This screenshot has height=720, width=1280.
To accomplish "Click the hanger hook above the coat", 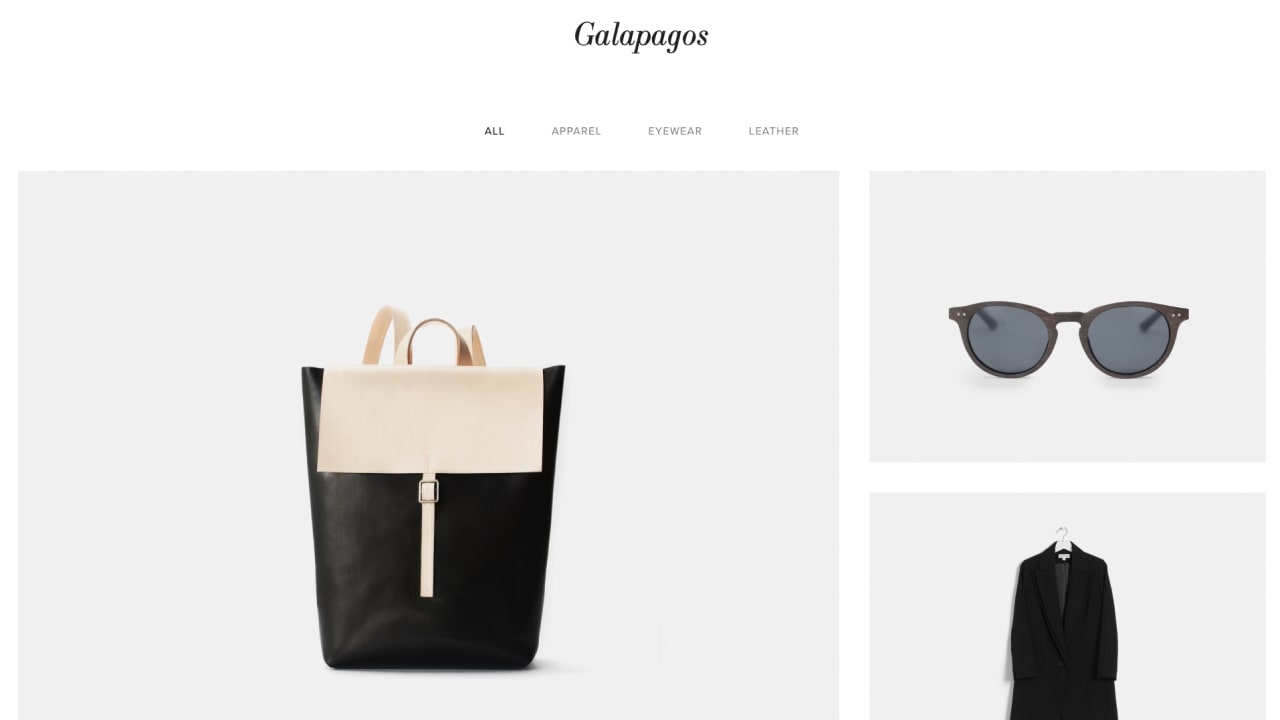I will coord(1062,536).
